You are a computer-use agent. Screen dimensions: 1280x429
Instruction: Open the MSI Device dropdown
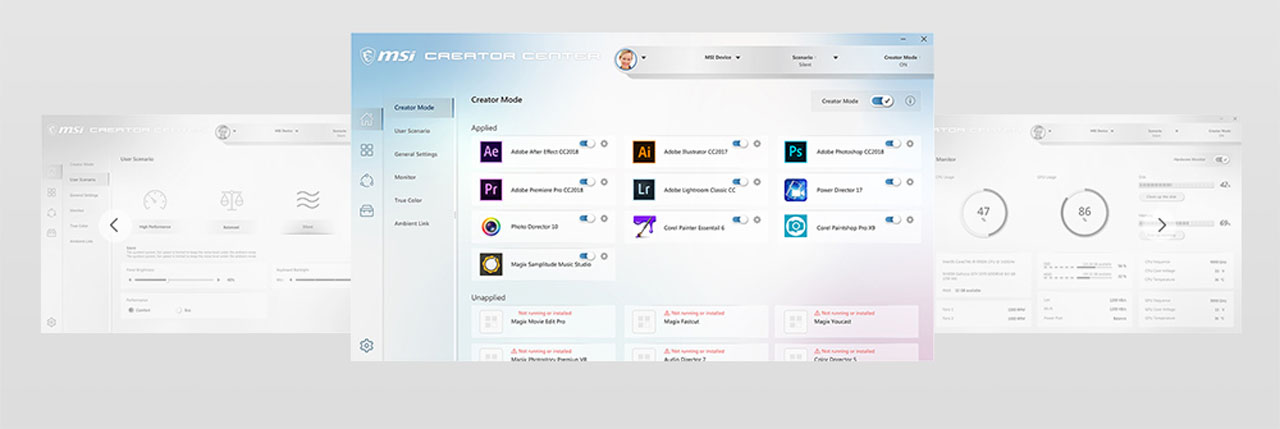pos(723,58)
